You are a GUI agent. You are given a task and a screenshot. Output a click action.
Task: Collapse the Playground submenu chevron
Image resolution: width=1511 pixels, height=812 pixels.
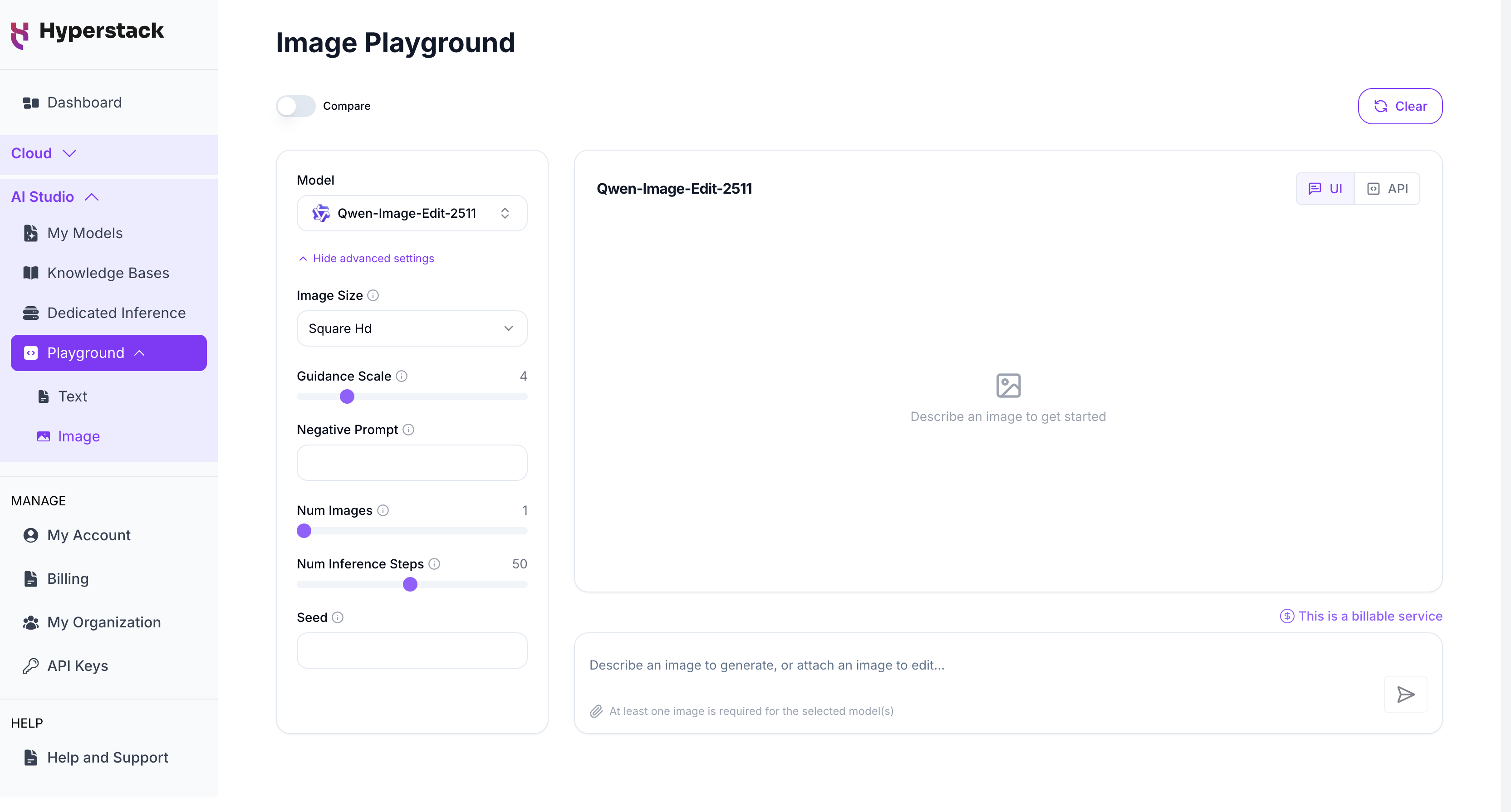tap(140, 353)
